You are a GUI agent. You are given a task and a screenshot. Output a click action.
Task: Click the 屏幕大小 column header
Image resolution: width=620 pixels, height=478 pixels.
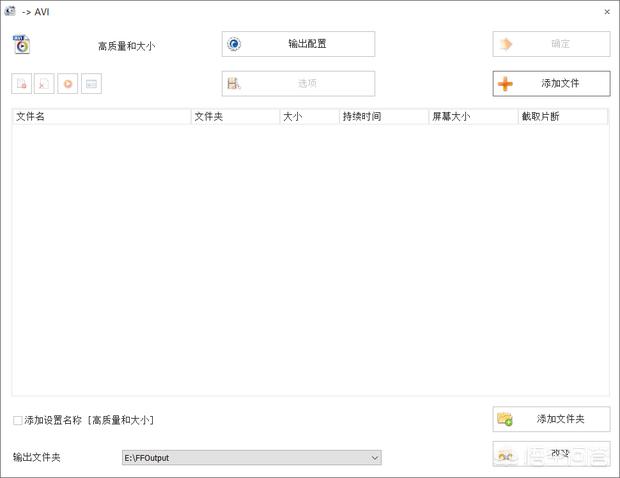click(471, 117)
